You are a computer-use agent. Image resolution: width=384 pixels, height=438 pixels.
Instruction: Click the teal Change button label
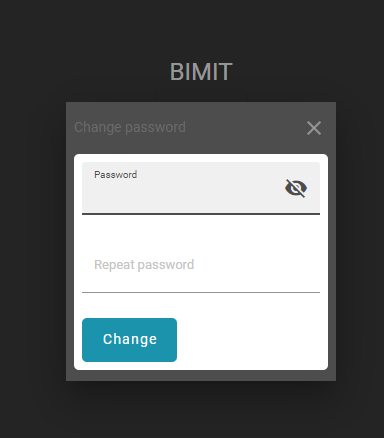[x=130, y=339]
